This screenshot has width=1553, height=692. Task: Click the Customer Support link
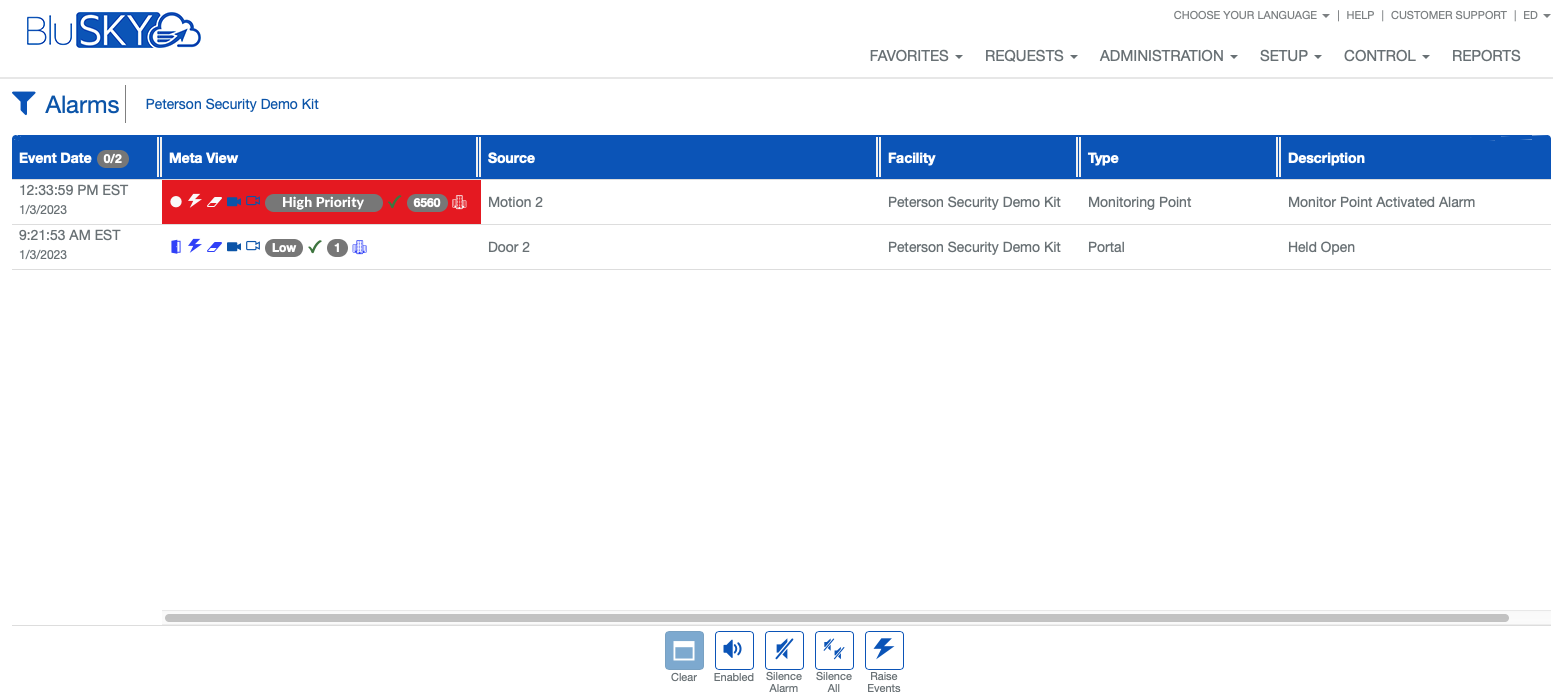pos(1448,15)
